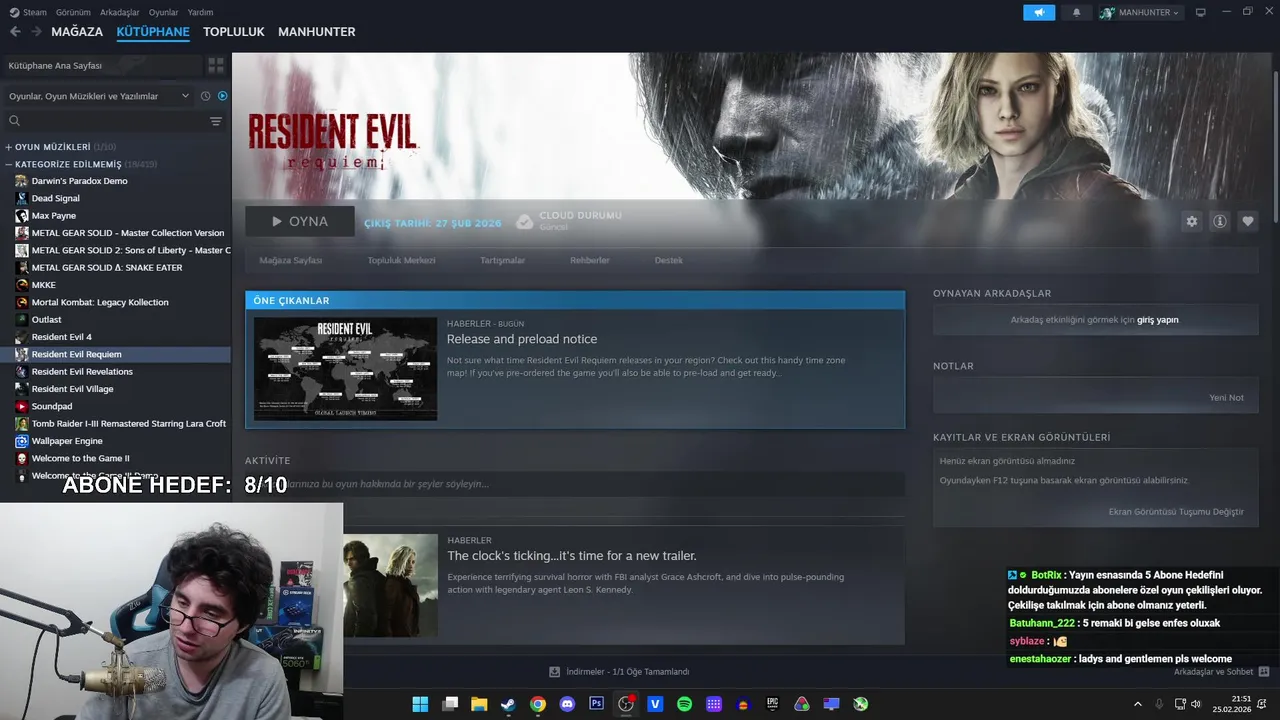
Task: Open the Tartışmalar link
Action: pyautogui.click(x=502, y=260)
